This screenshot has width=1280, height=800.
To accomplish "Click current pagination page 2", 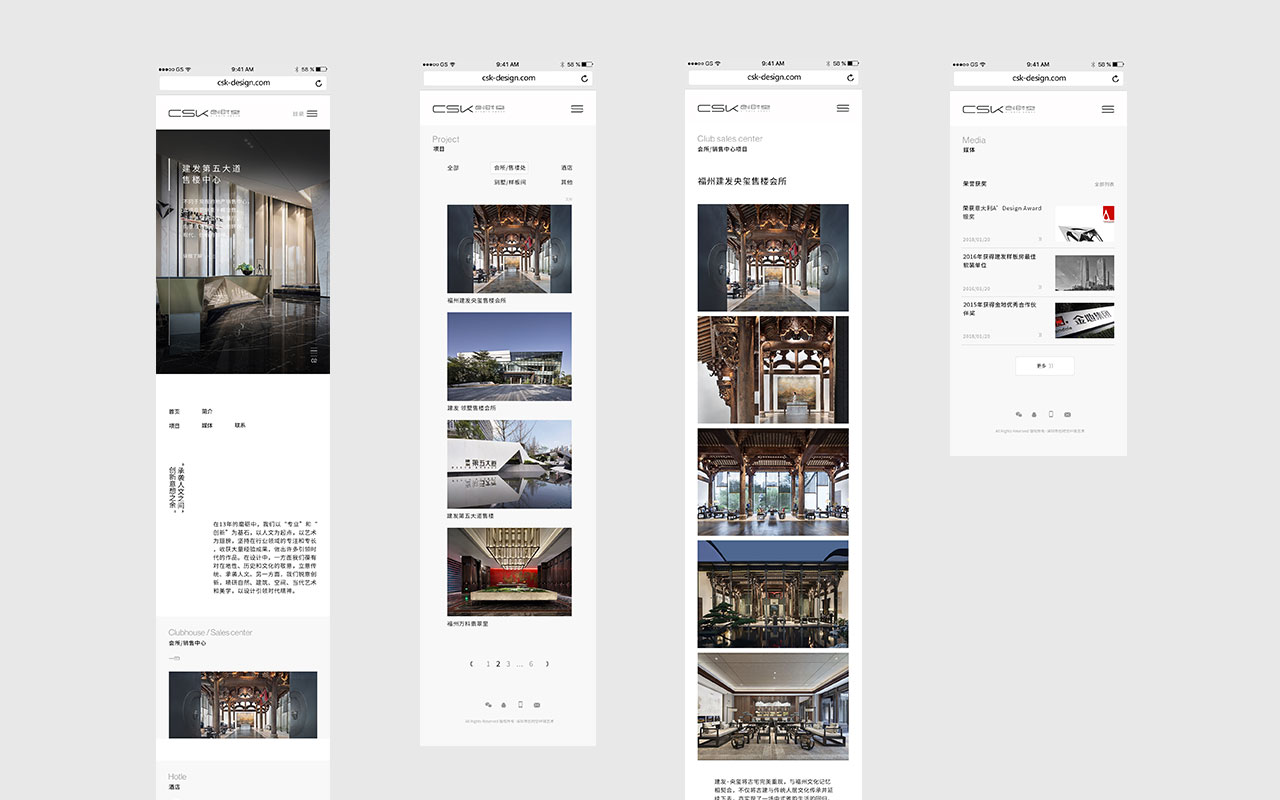I will point(498,664).
